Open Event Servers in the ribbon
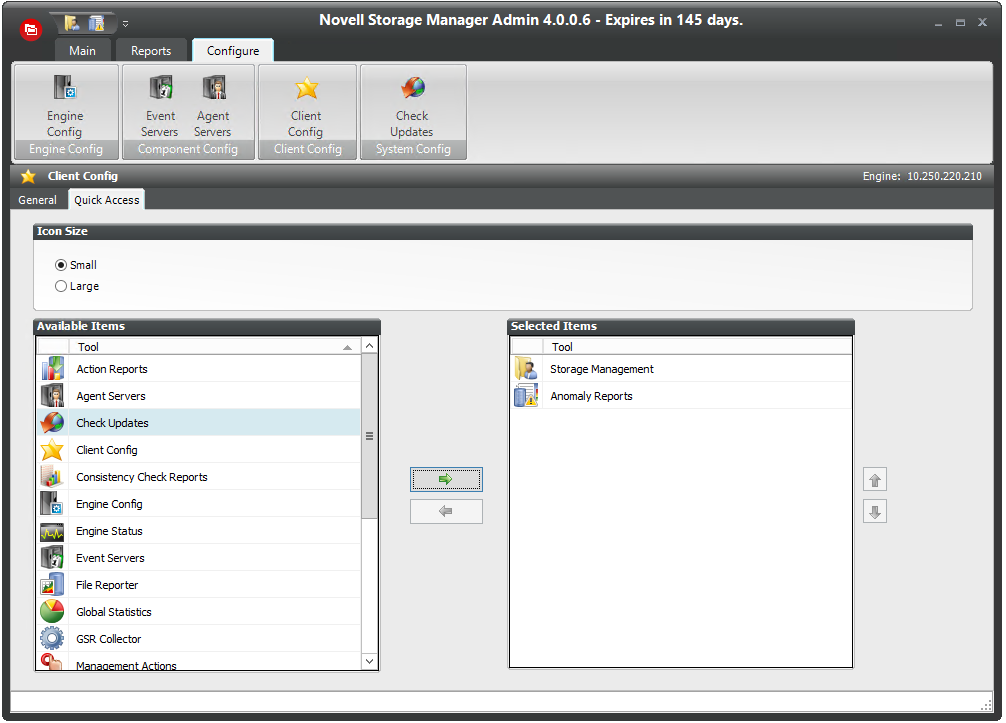The width and height of the screenshot is (1006, 723). point(160,106)
